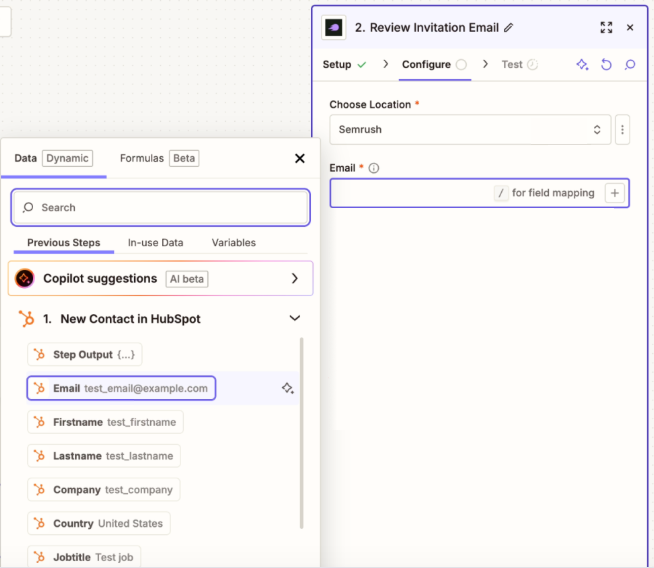This screenshot has width=654, height=568.
Task: Collapse the New Contact in HubSpot step
Action: coord(294,319)
